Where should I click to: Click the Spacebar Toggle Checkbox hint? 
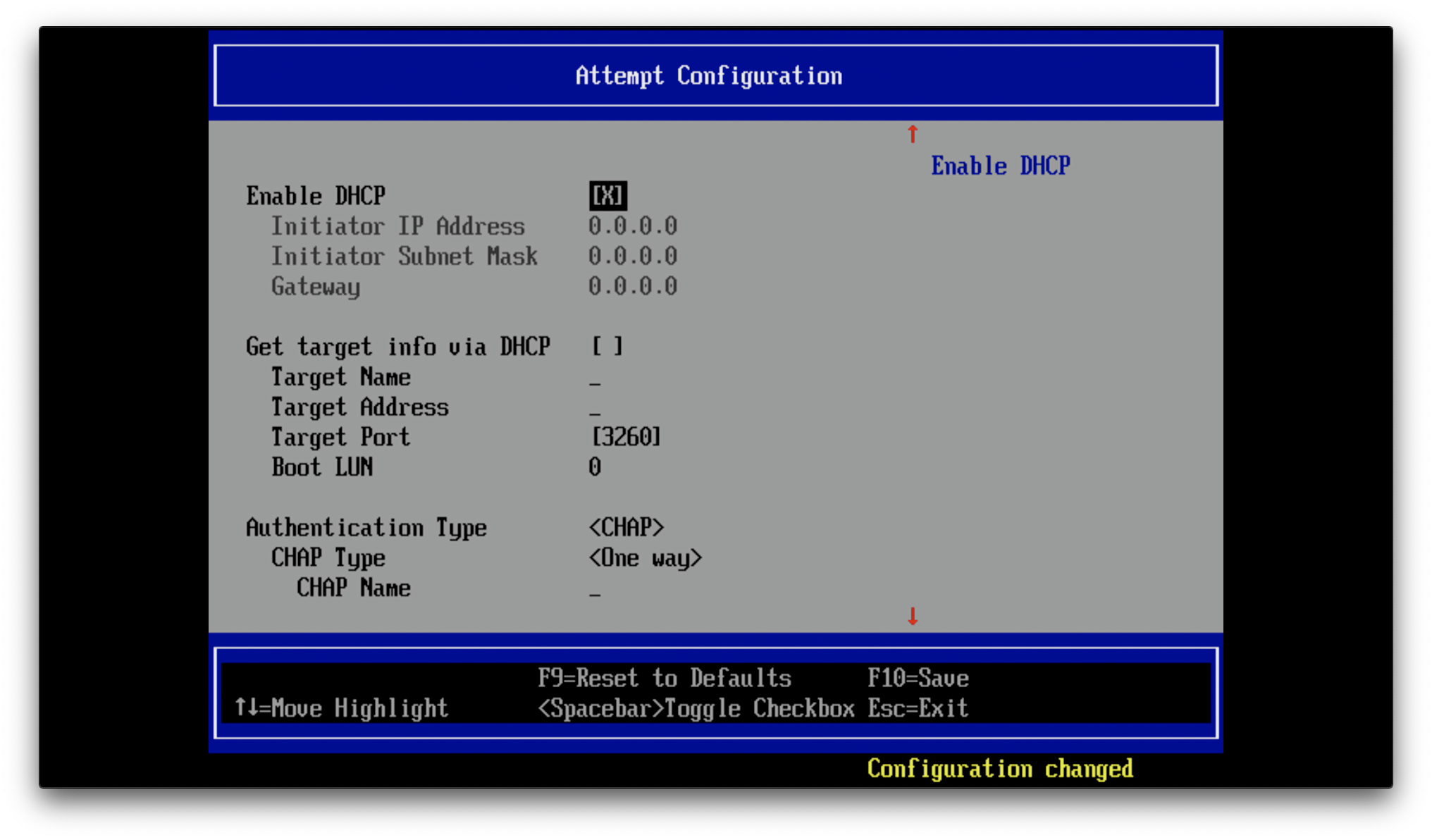tap(696, 708)
